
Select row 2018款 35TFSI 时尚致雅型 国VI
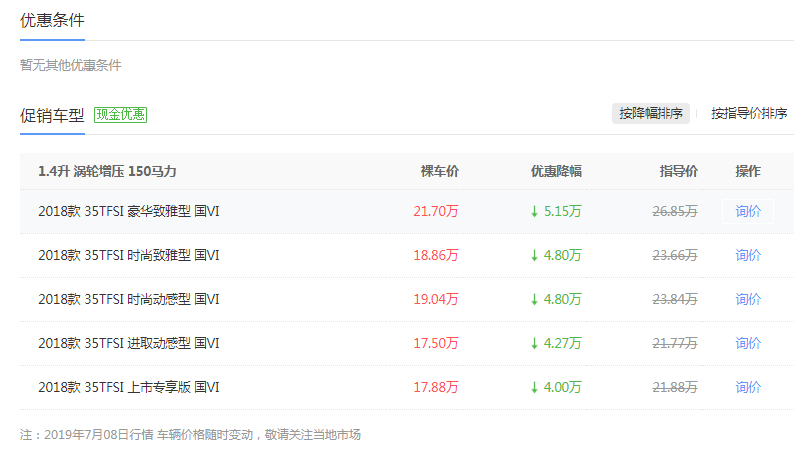click(407, 256)
